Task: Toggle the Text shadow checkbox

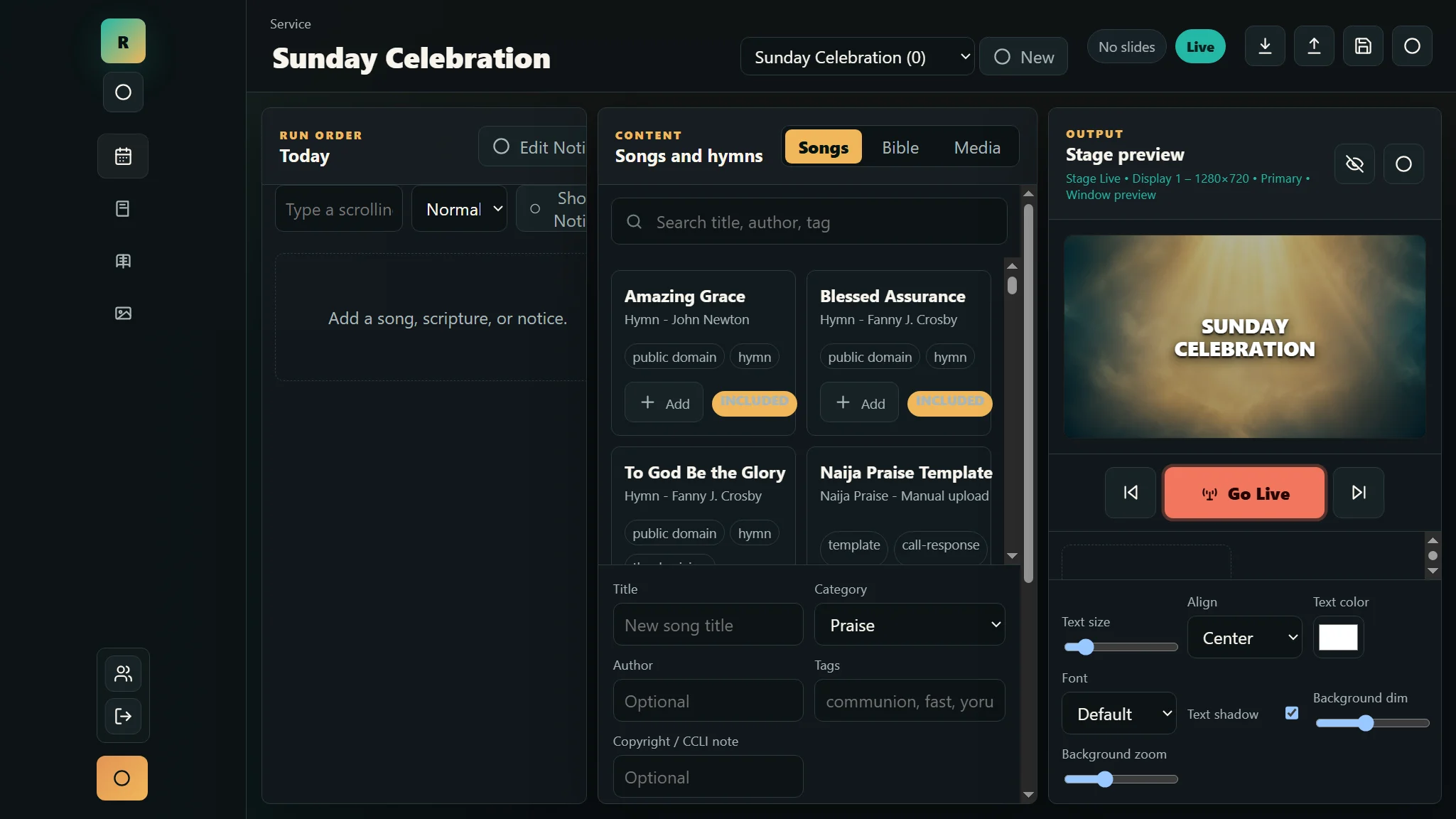Action: point(1292,713)
